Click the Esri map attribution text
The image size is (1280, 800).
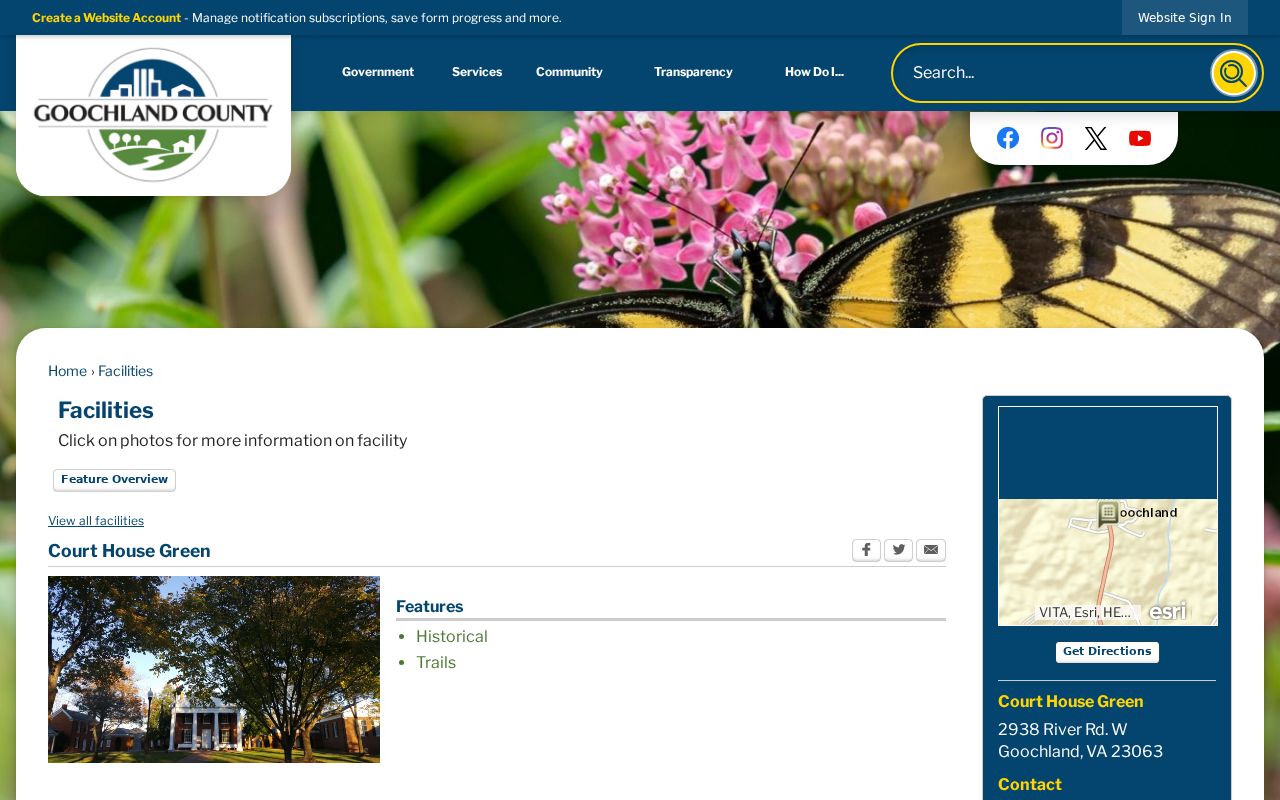[x=1085, y=613]
